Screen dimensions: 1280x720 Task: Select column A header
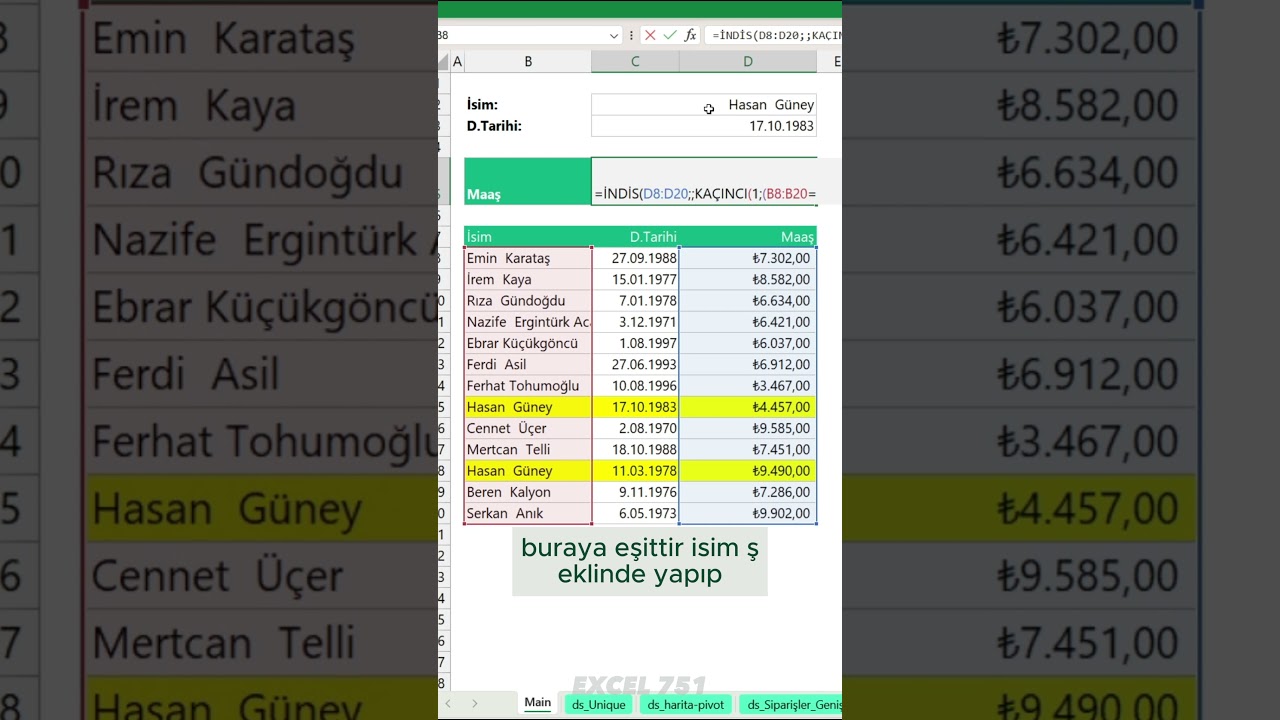point(457,62)
